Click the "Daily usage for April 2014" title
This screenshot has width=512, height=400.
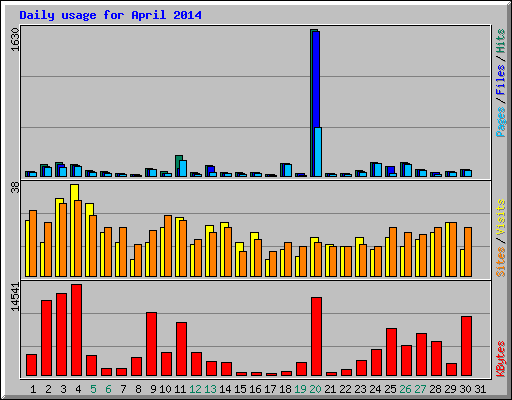(x=110, y=16)
